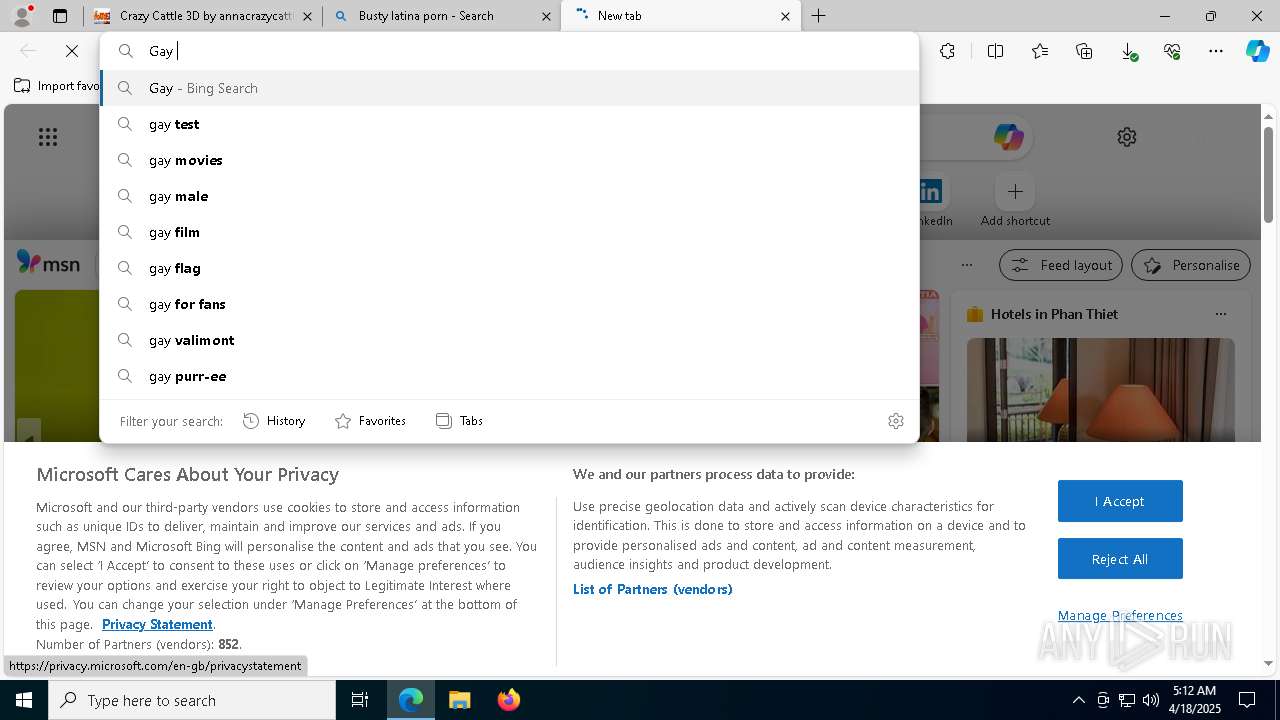Click the Add shortcut plus button
Image resolution: width=1280 pixels, height=720 pixels.
pyautogui.click(x=1015, y=191)
